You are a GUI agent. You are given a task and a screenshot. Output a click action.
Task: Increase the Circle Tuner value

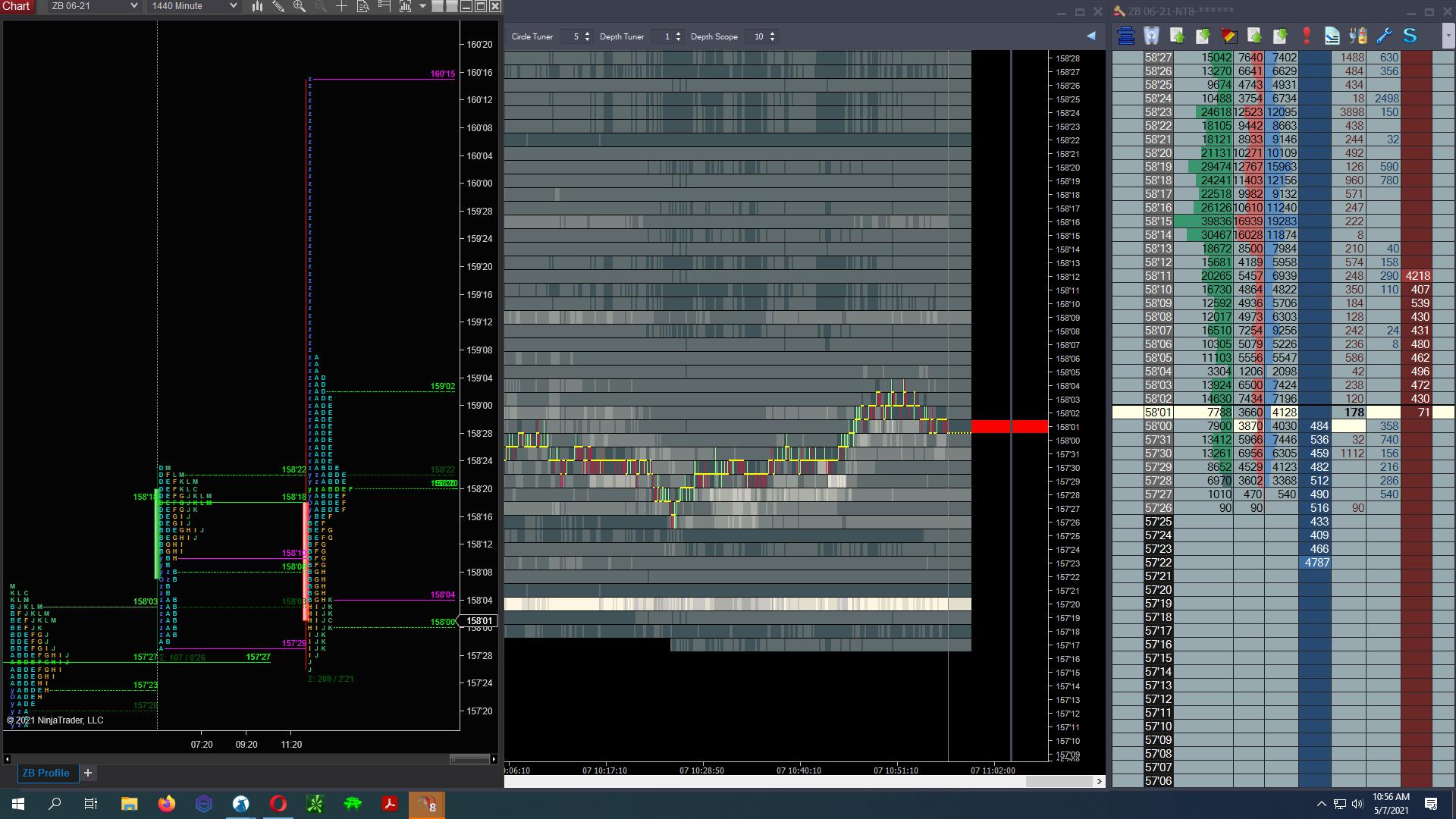point(587,33)
